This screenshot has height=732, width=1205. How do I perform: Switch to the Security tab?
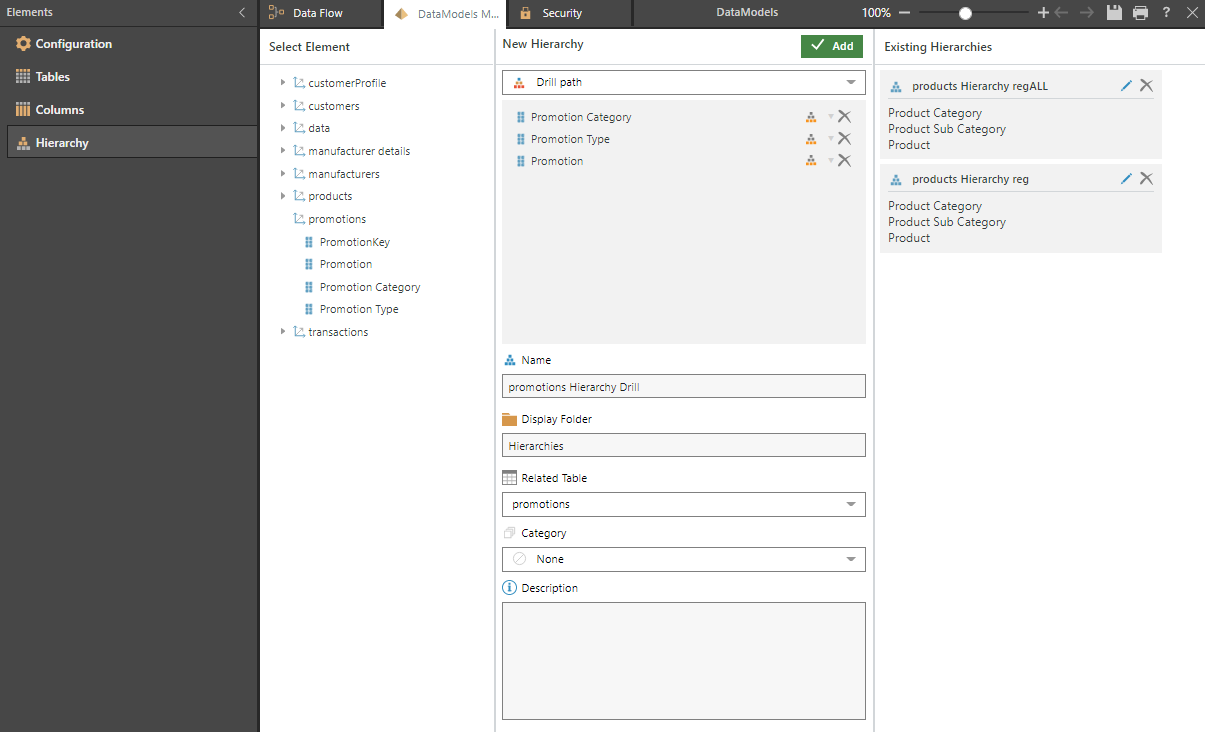click(561, 14)
